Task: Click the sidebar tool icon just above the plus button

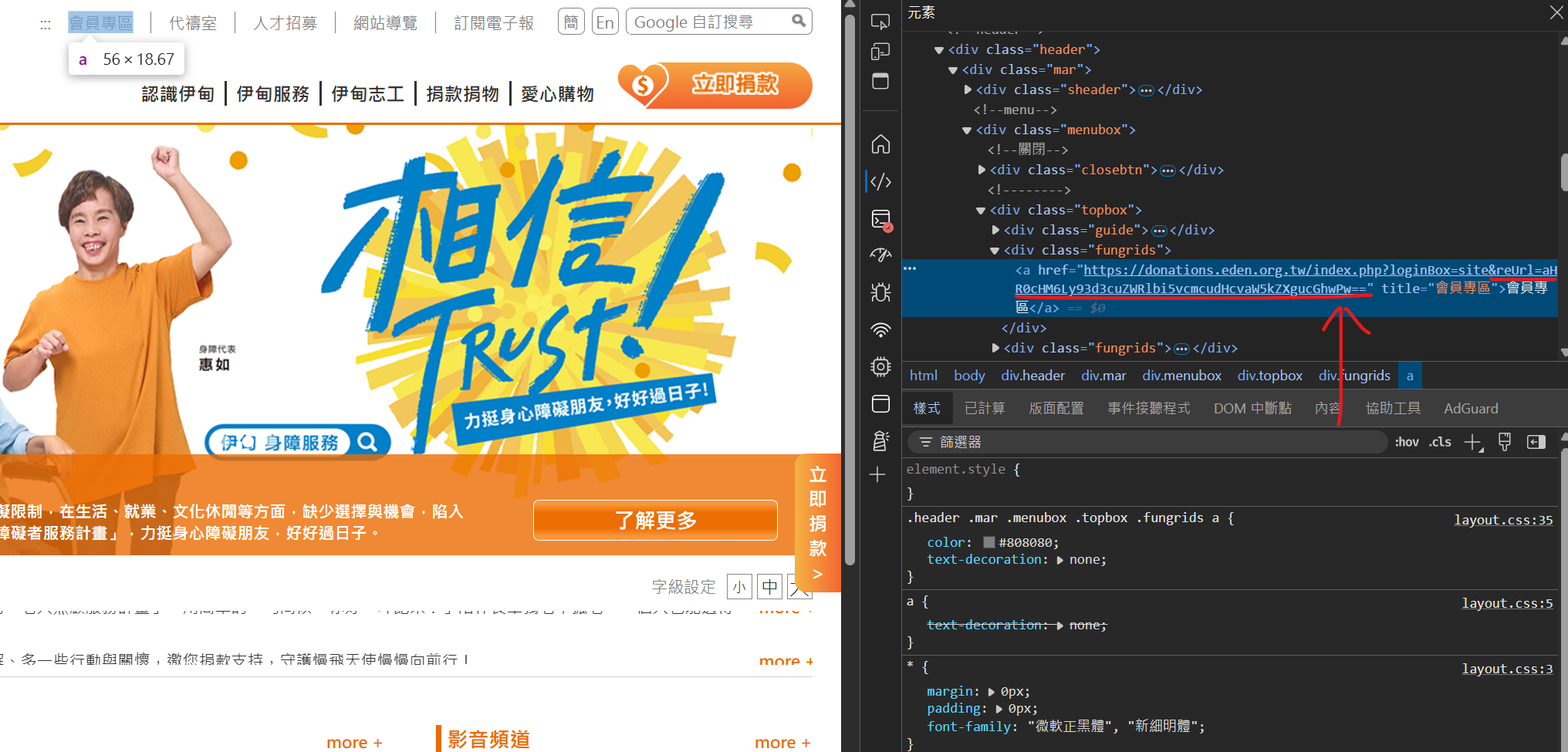Action: click(880, 440)
